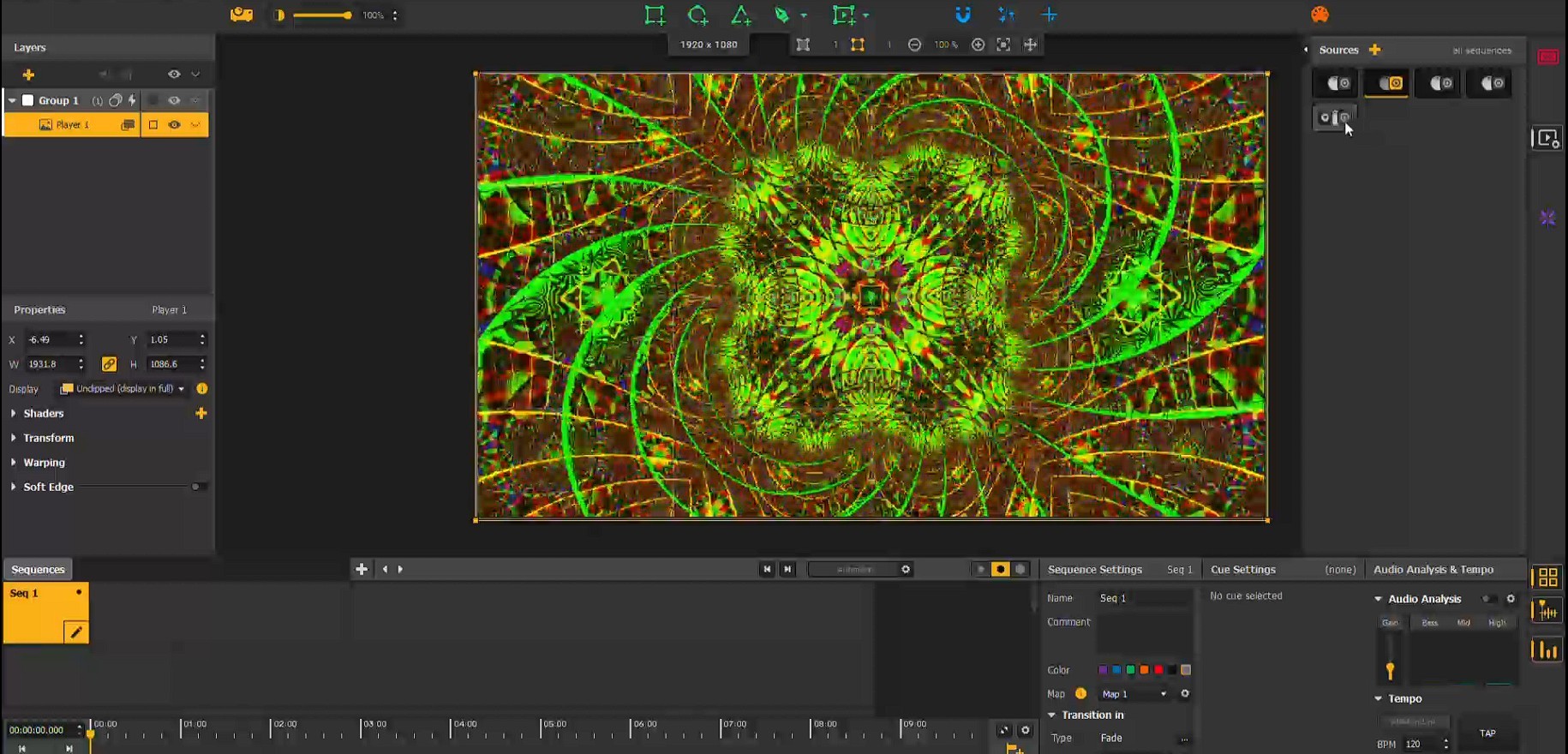The width and height of the screenshot is (1568, 754).
Task: Expand the Warping section
Action: coord(13,463)
